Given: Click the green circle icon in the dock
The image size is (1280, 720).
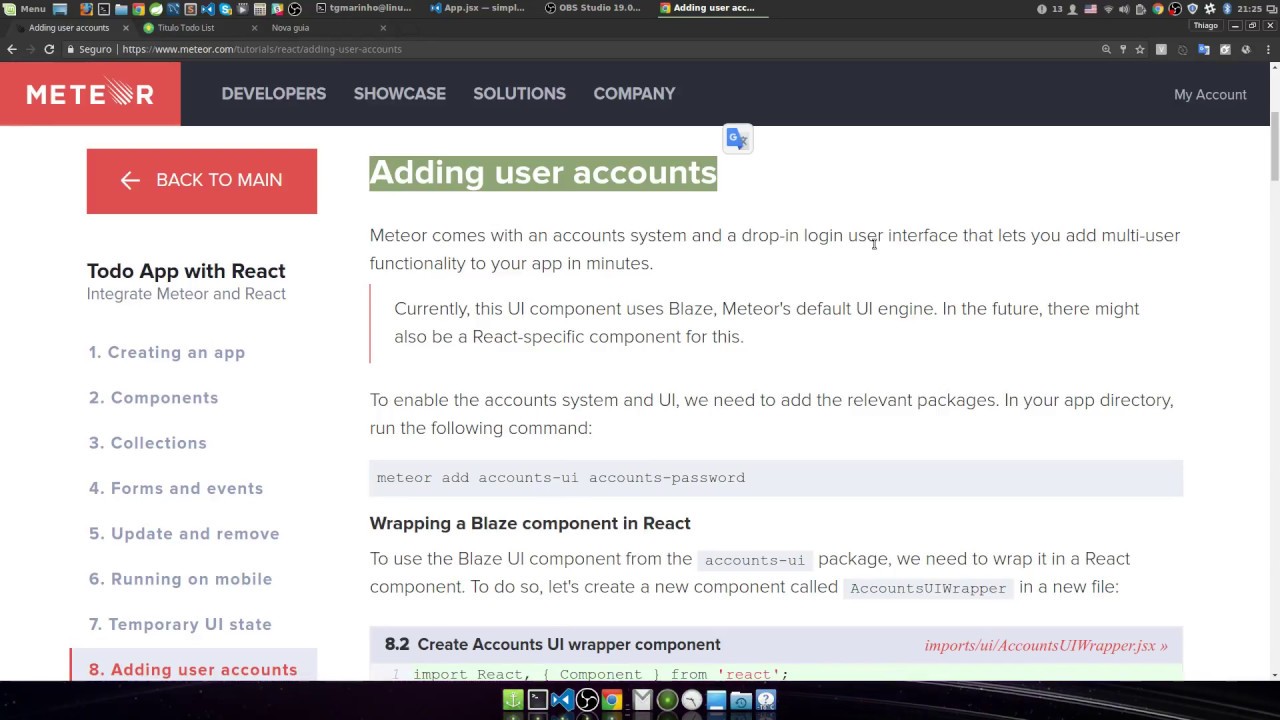Looking at the screenshot, I should [x=667, y=700].
